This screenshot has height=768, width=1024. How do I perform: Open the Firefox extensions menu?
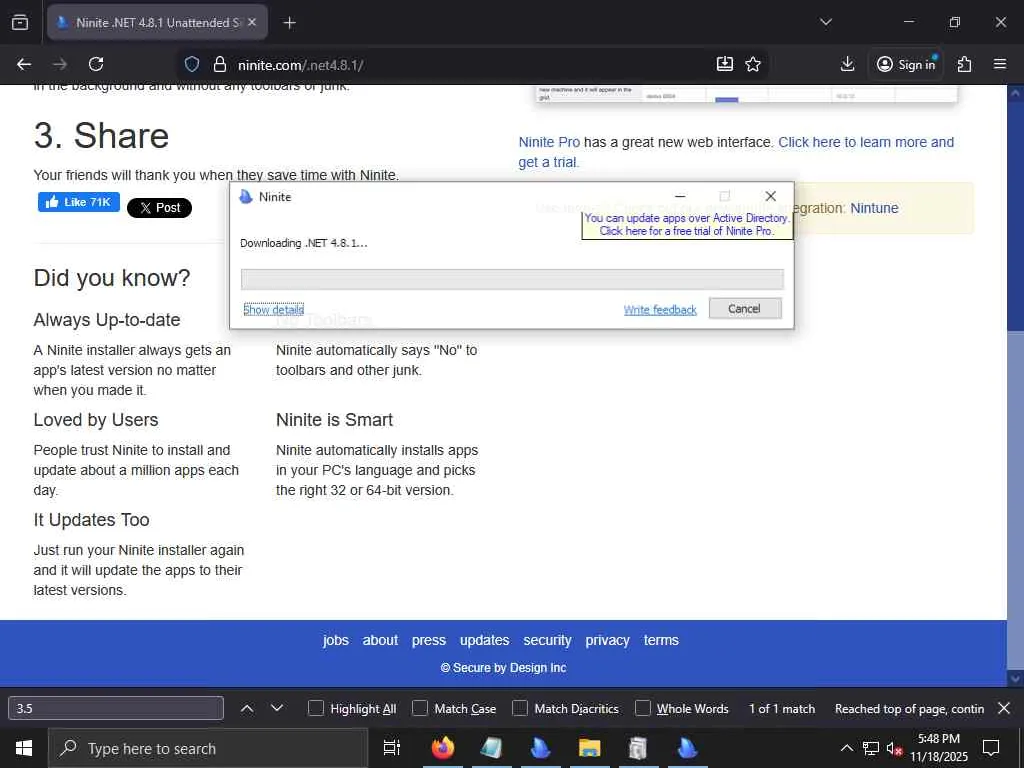(x=964, y=64)
